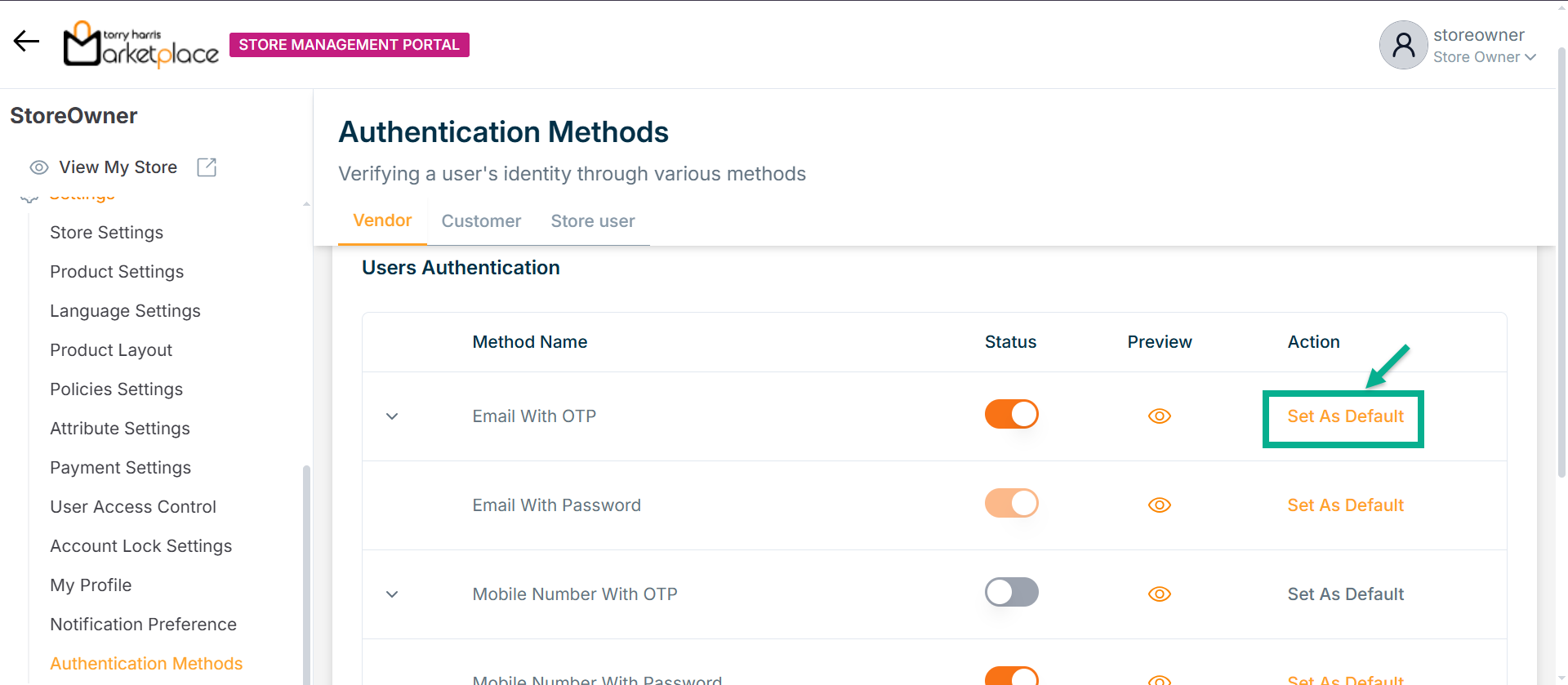This screenshot has height=685, width=1568.
Task: Preview Mobile Number With OTP method
Action: (1159, 594)
